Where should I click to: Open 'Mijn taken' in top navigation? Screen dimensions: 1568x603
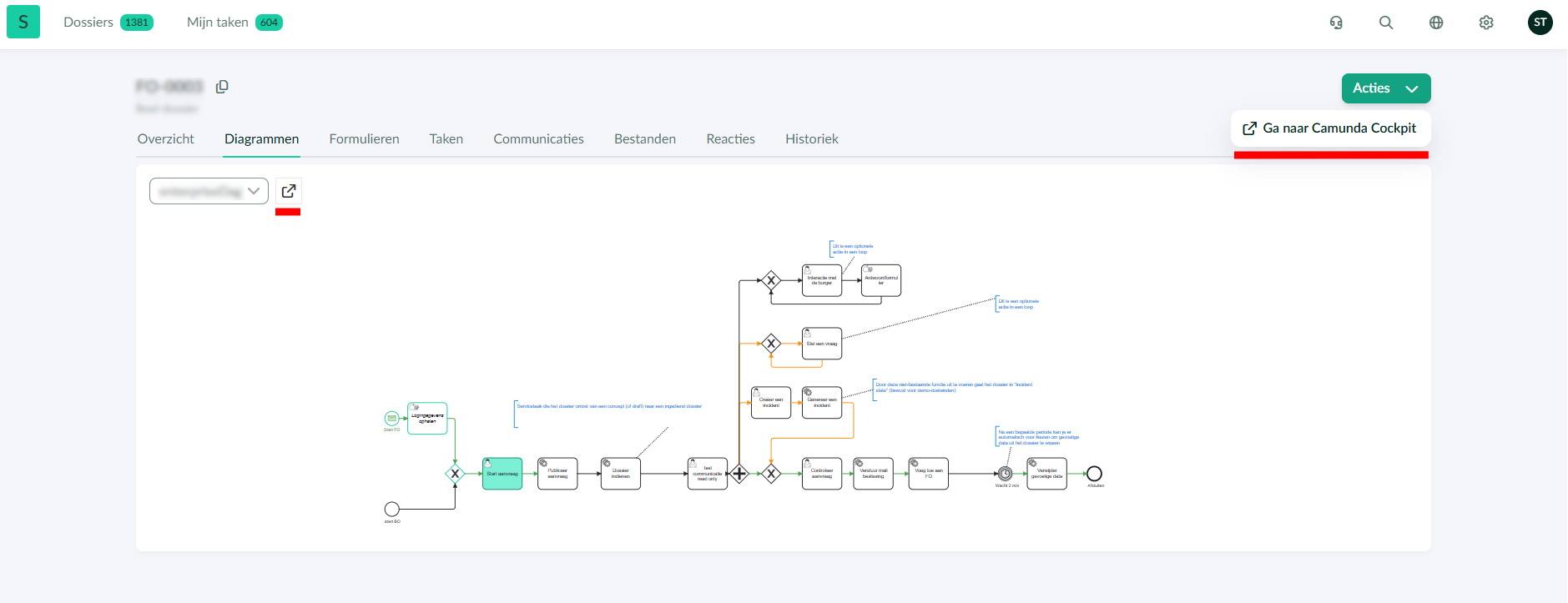[218, 23]
